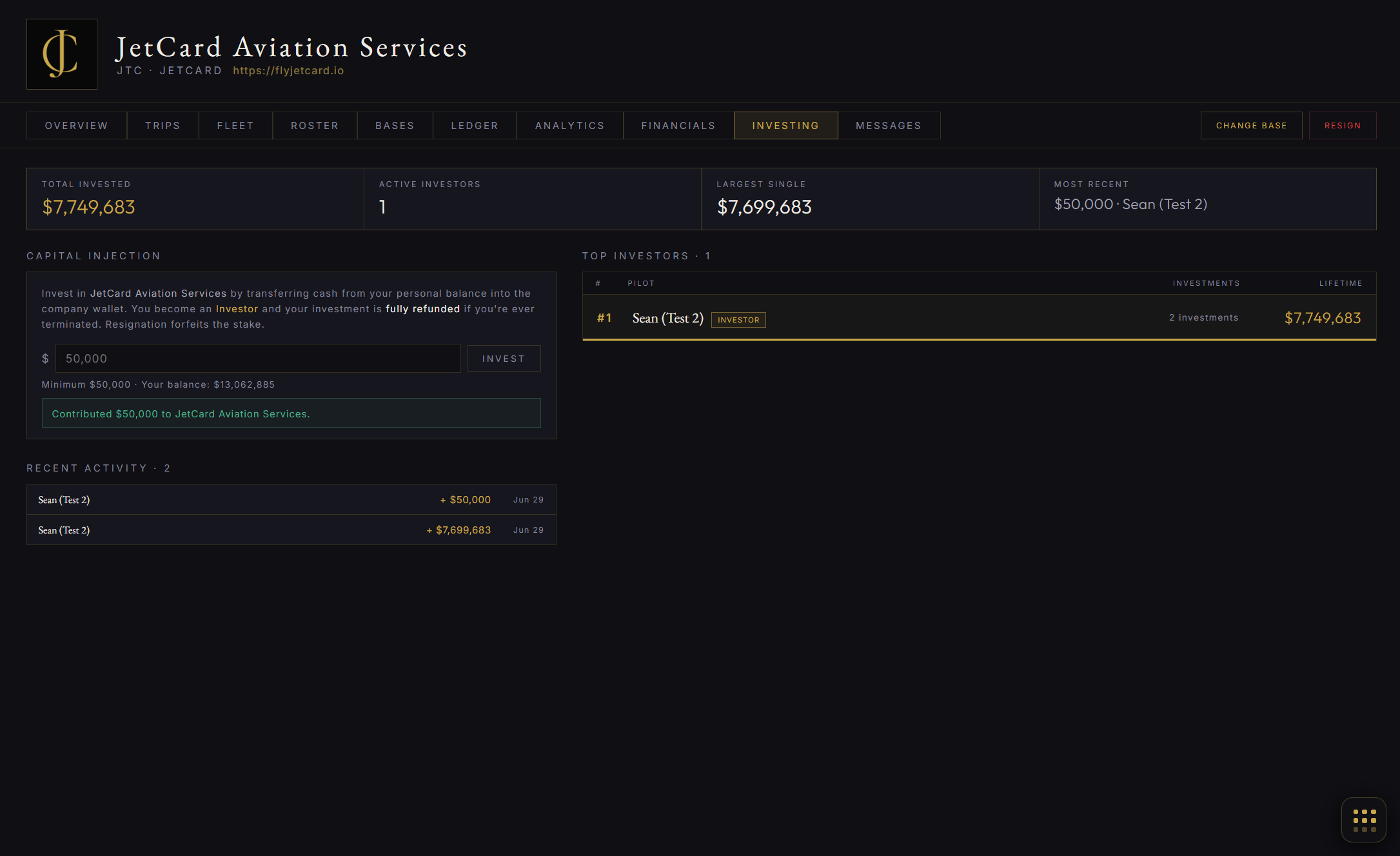Image resolution: width=1400 pixels, height=856 pixels.
Task: Click the Active Investors count 1
Action: click(382, 207)
